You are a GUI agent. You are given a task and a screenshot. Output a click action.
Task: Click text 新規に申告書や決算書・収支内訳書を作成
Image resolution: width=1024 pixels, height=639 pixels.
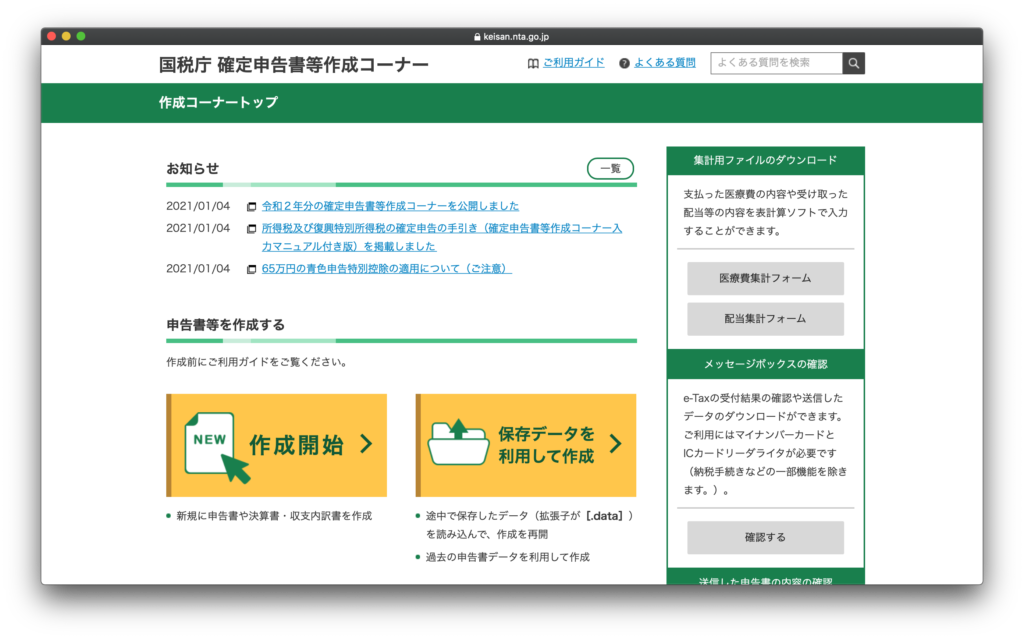point(274,516)
